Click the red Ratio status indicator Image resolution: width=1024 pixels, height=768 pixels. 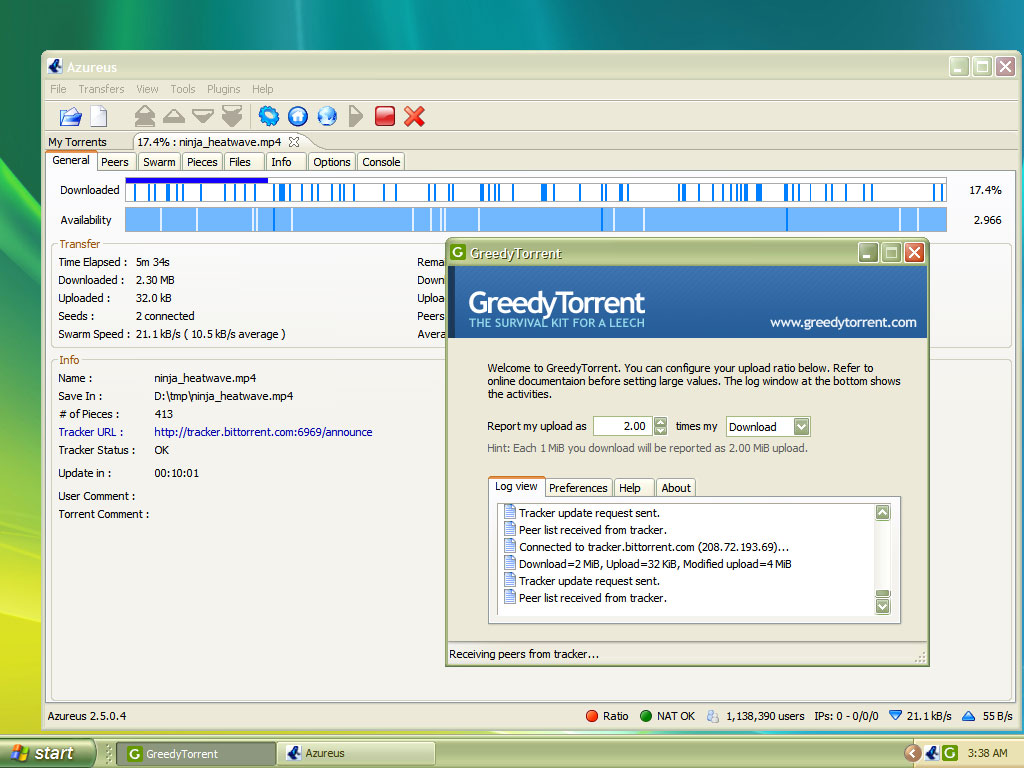[592, 716]
